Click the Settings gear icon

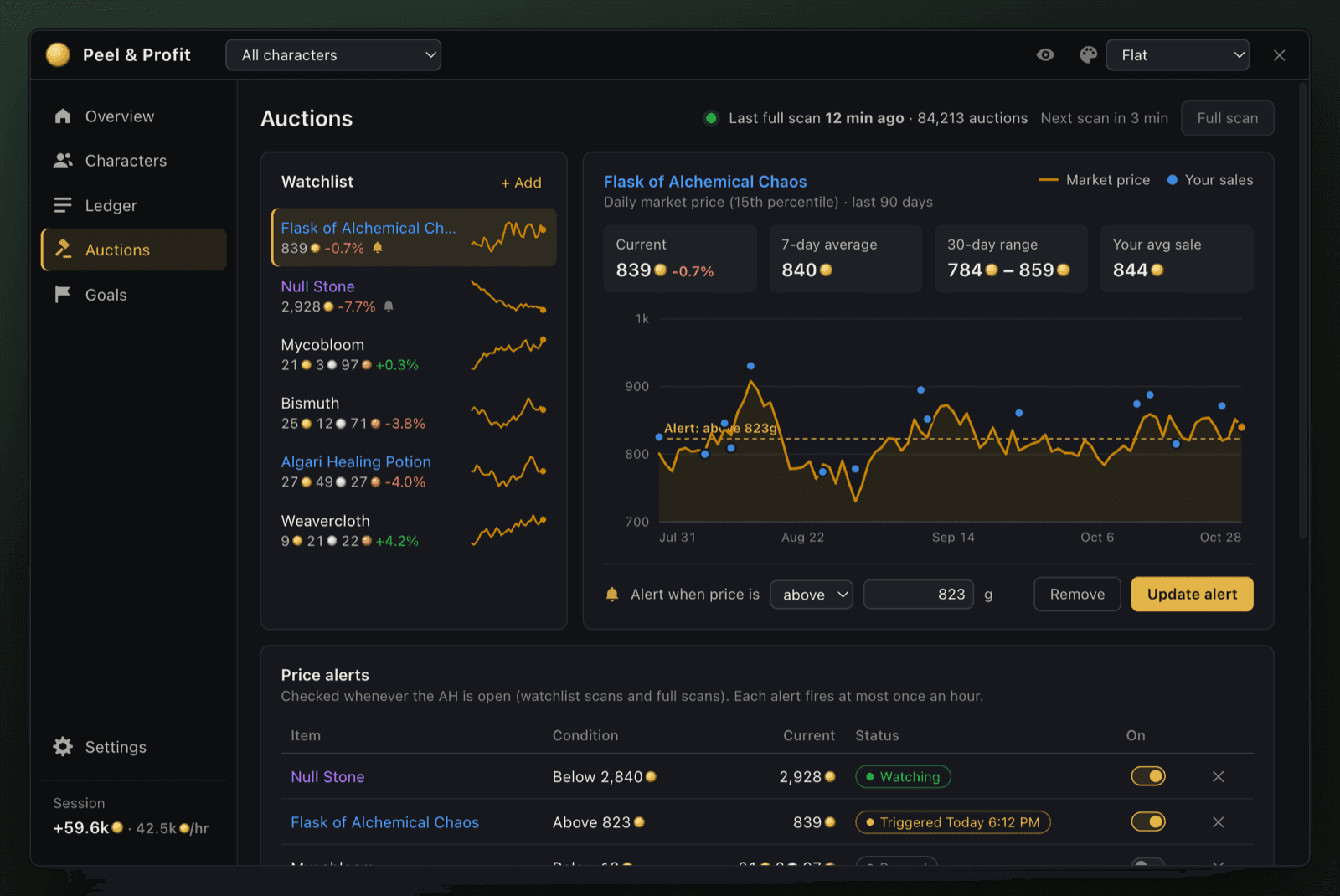pos(63,746)
